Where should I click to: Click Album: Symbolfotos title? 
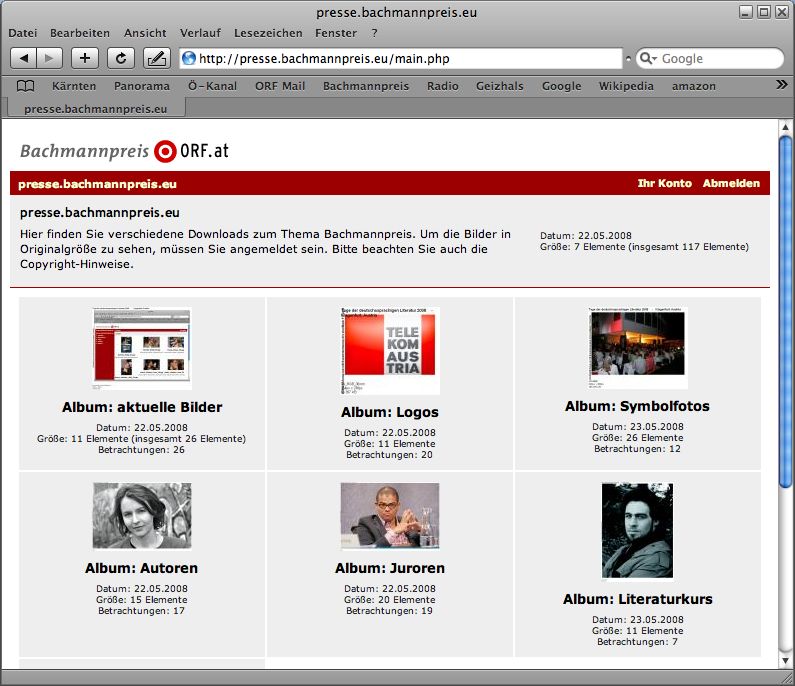click(637, 406)
